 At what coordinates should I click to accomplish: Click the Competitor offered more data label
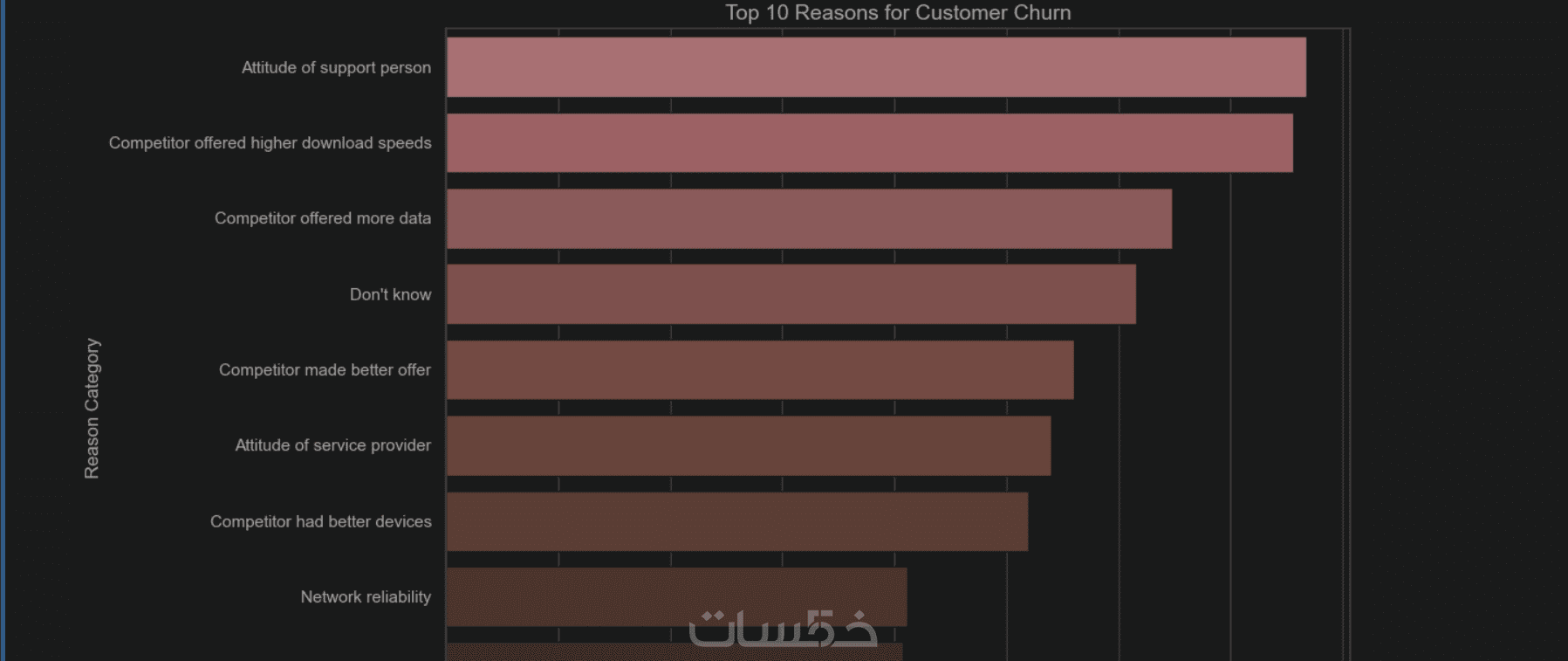click(323, 218)
